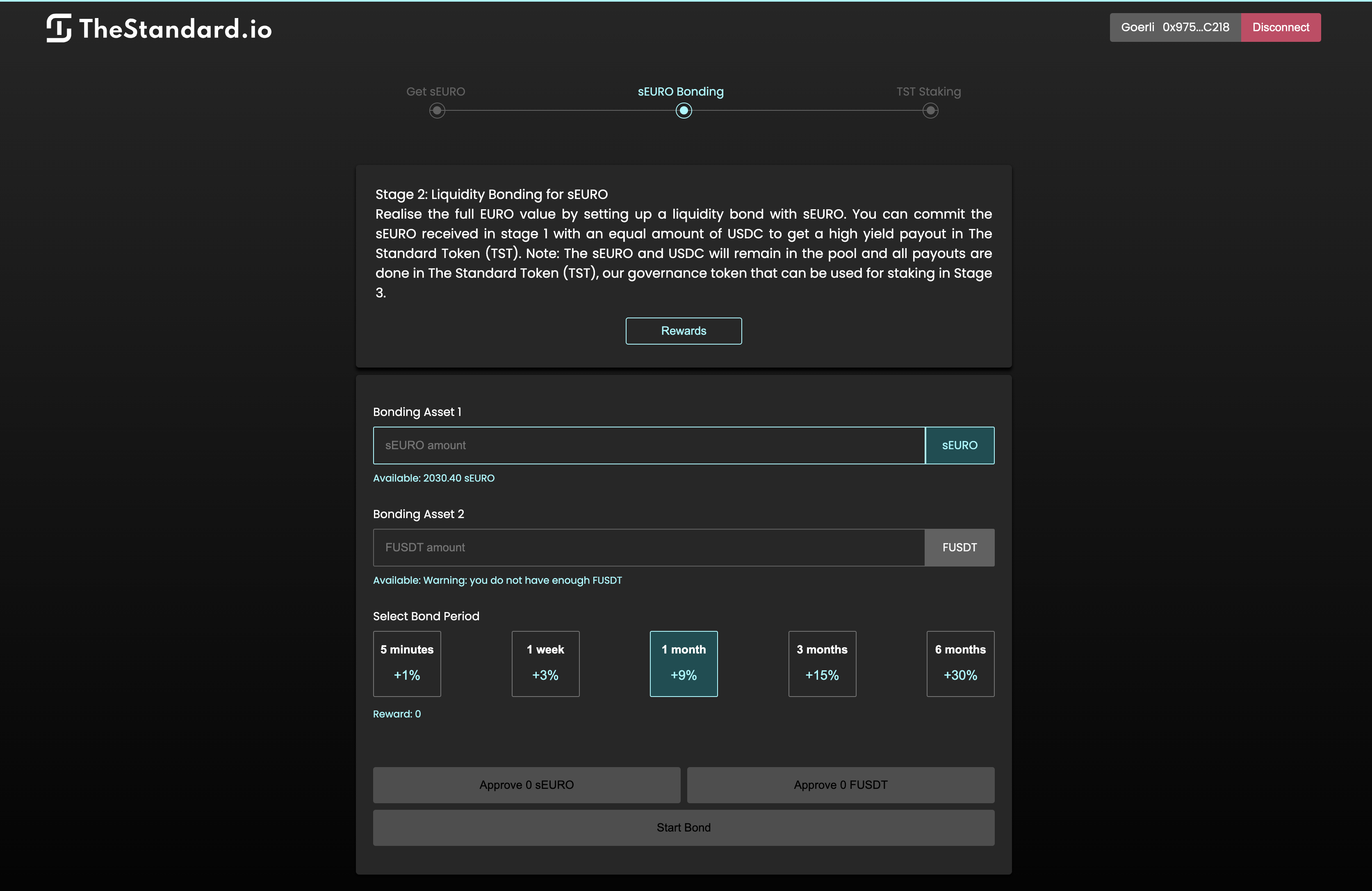Image resolution: width=1372 pixels, height=891 pixels.
Task: Choose the 6 months +30% bond period
Action: (x=960, y=664)
